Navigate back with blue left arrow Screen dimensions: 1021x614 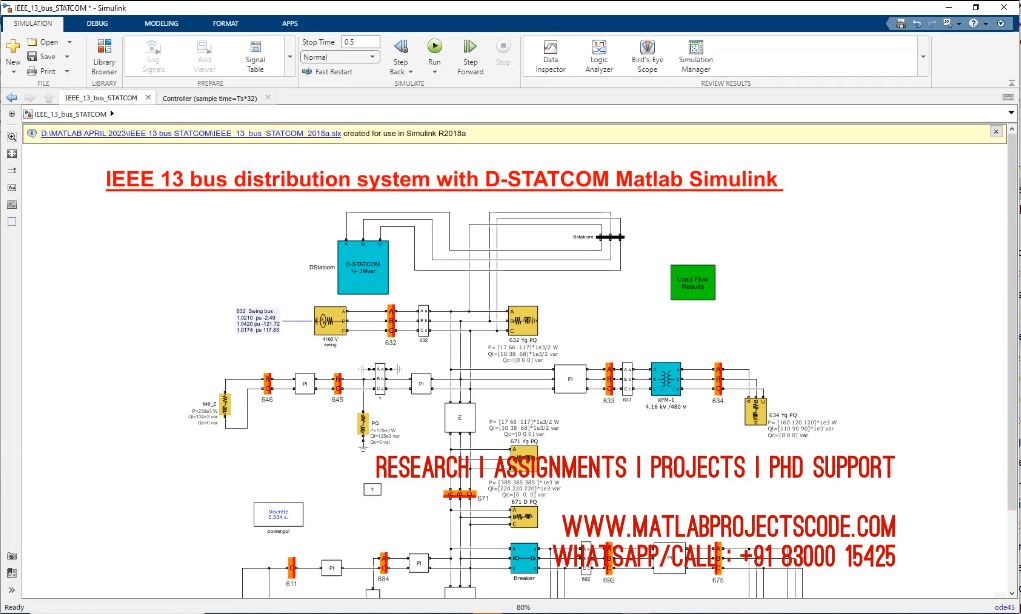(x=11, y=98)
